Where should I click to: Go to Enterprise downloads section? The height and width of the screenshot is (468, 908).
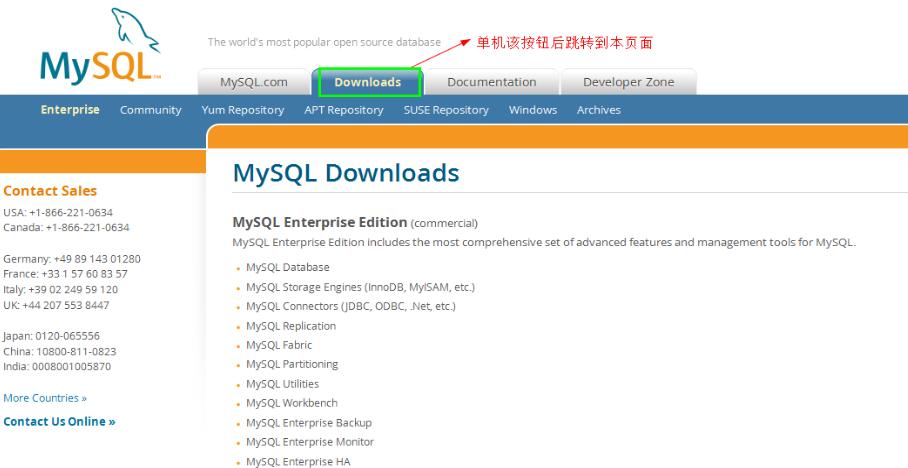click(70, 109)
